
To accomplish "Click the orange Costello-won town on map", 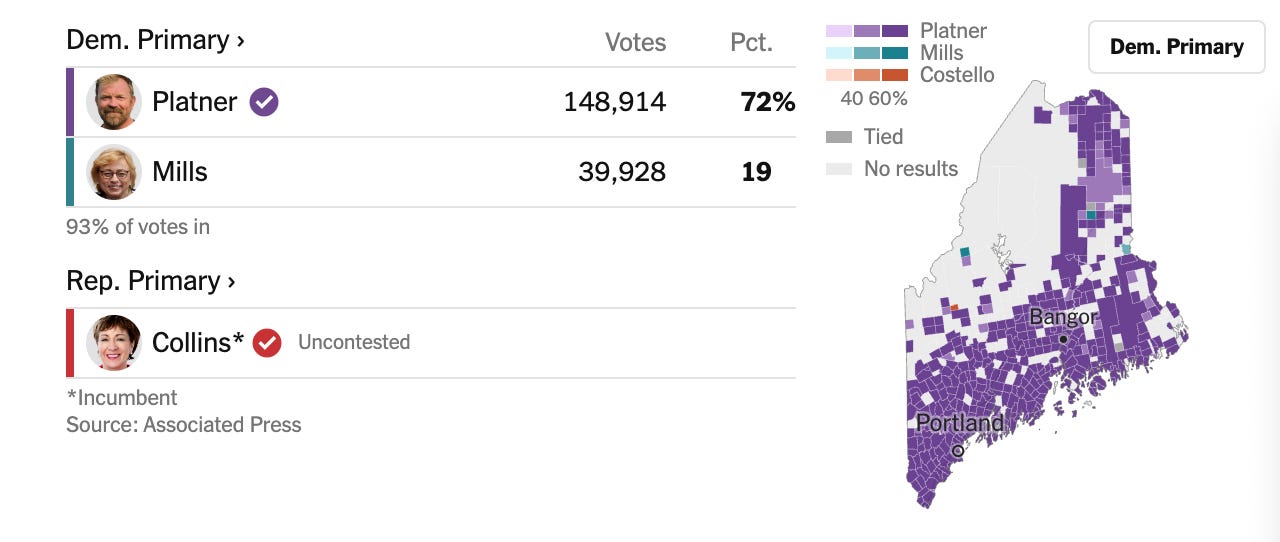I will 954,308.
